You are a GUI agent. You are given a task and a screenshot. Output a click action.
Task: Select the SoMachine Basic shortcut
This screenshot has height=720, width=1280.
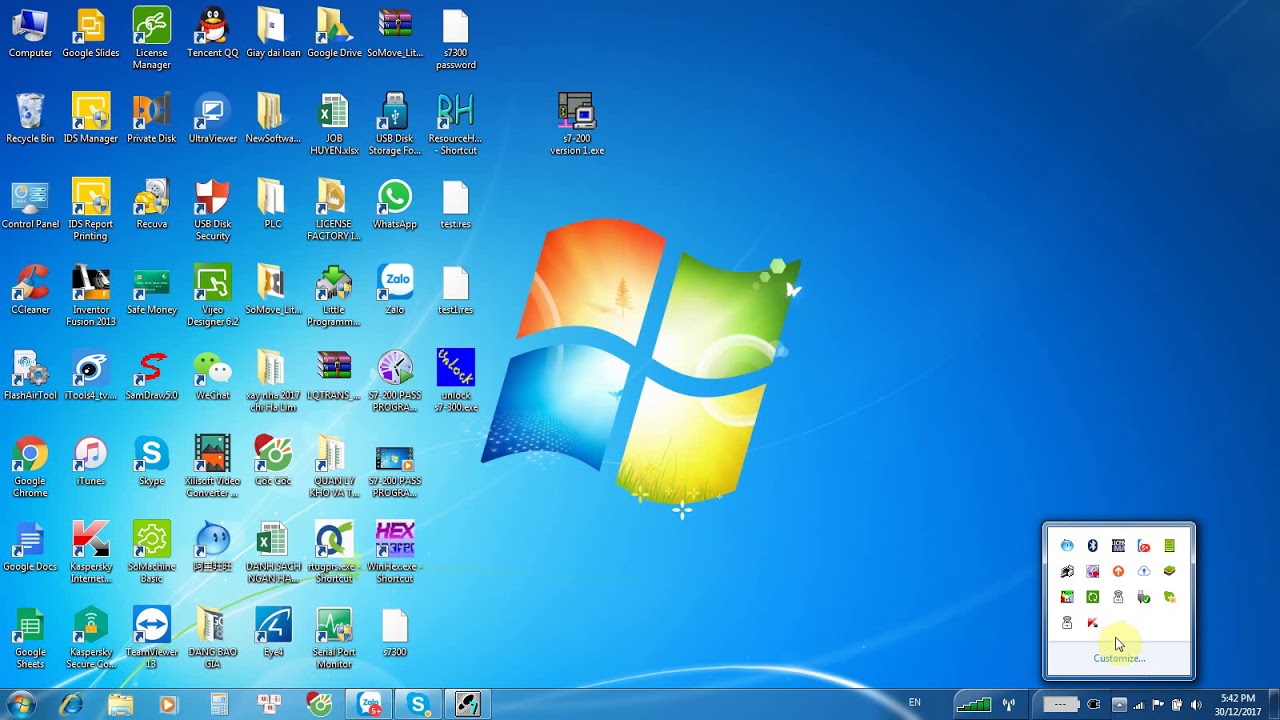[151, 553]
